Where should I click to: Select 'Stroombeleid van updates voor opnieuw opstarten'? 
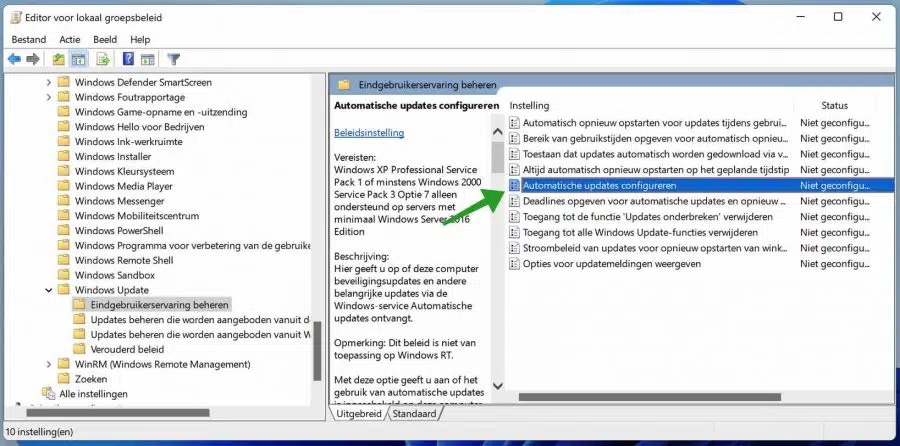coord(655,249)
